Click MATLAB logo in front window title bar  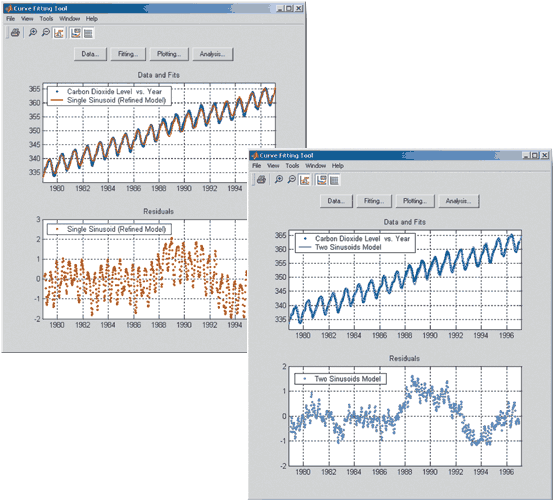pyautogui.click(x=255, y=155)
